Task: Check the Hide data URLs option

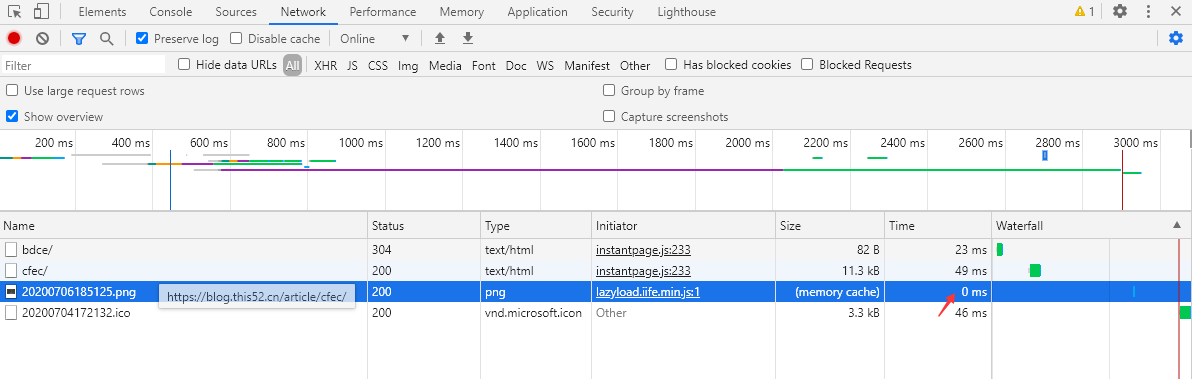Action: coord(184,65)
